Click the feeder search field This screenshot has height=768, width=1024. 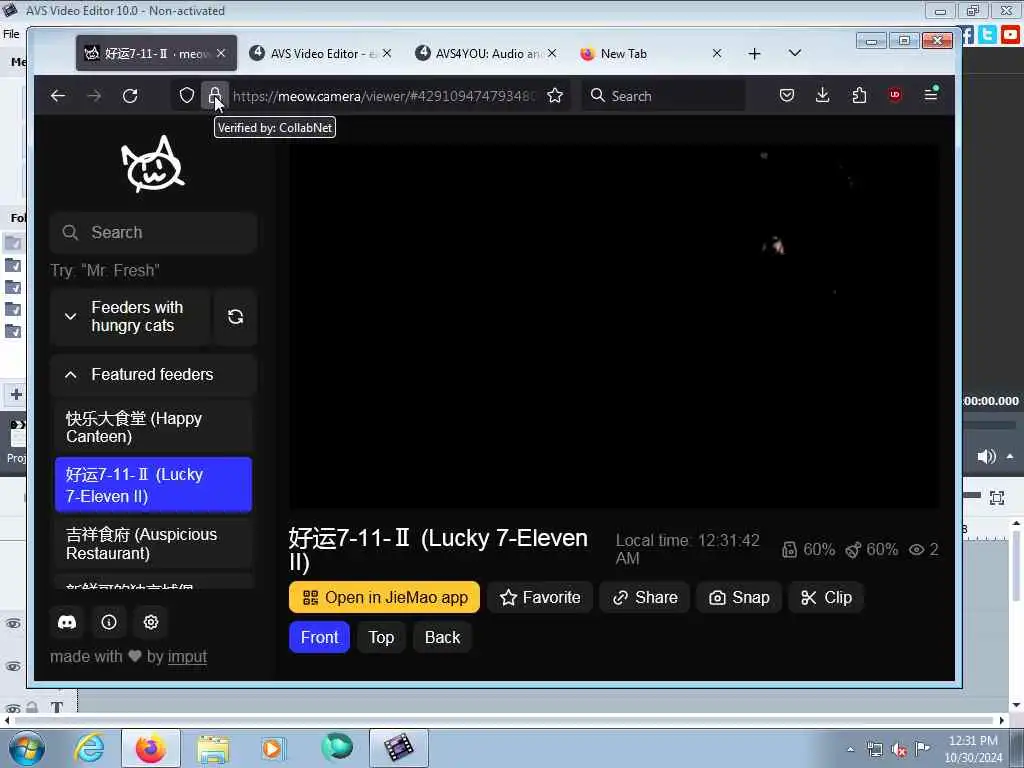click(x=153, y=232)
